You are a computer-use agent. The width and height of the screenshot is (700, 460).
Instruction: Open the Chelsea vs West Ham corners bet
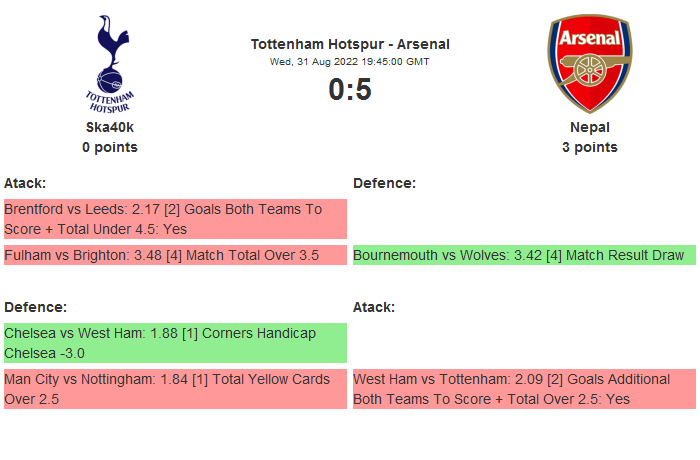click(175, 342)
